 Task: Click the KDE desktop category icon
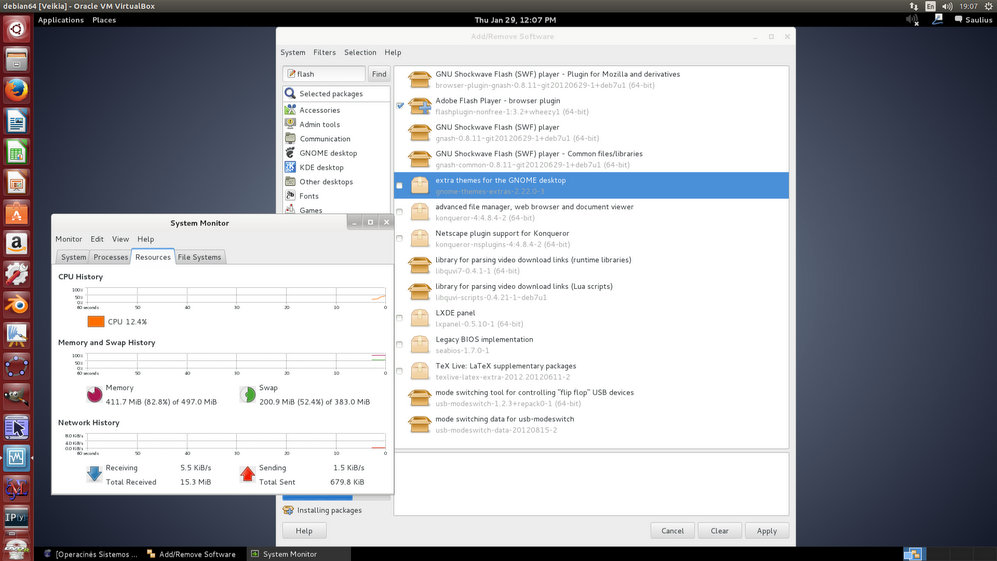click(x=290, y=167)
